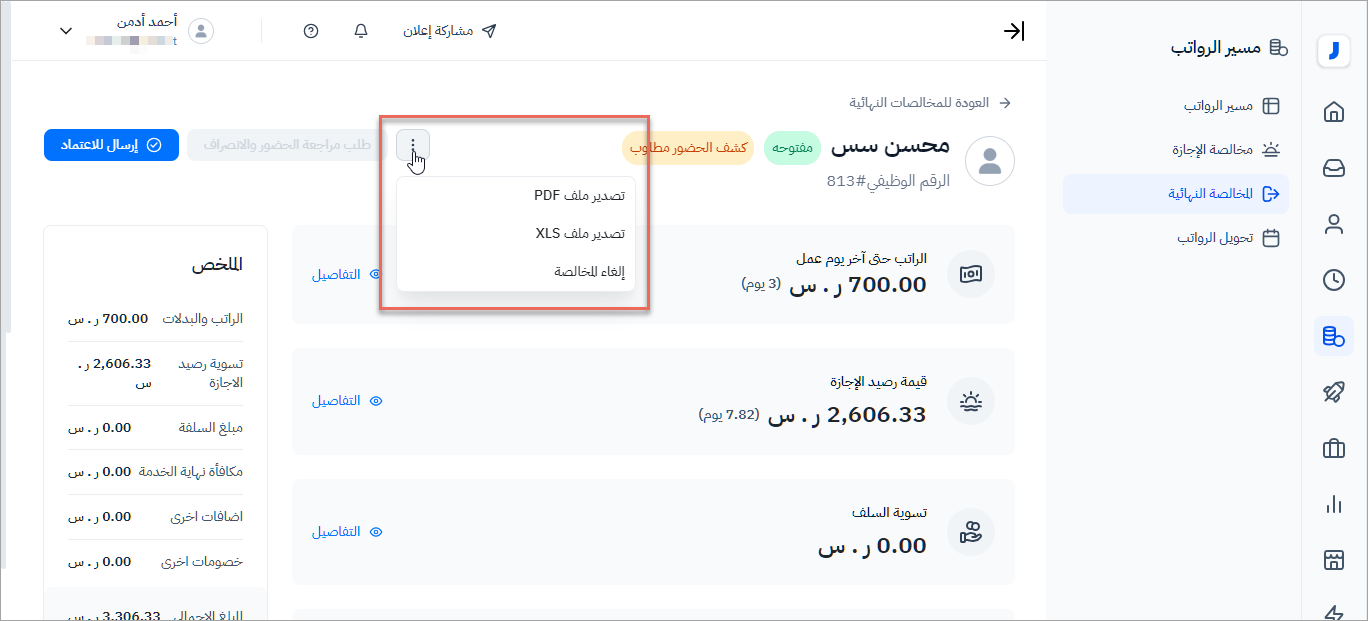Open the inbox tray icon
This screenshot has height=621, width=1368.
coord(1333,168)
